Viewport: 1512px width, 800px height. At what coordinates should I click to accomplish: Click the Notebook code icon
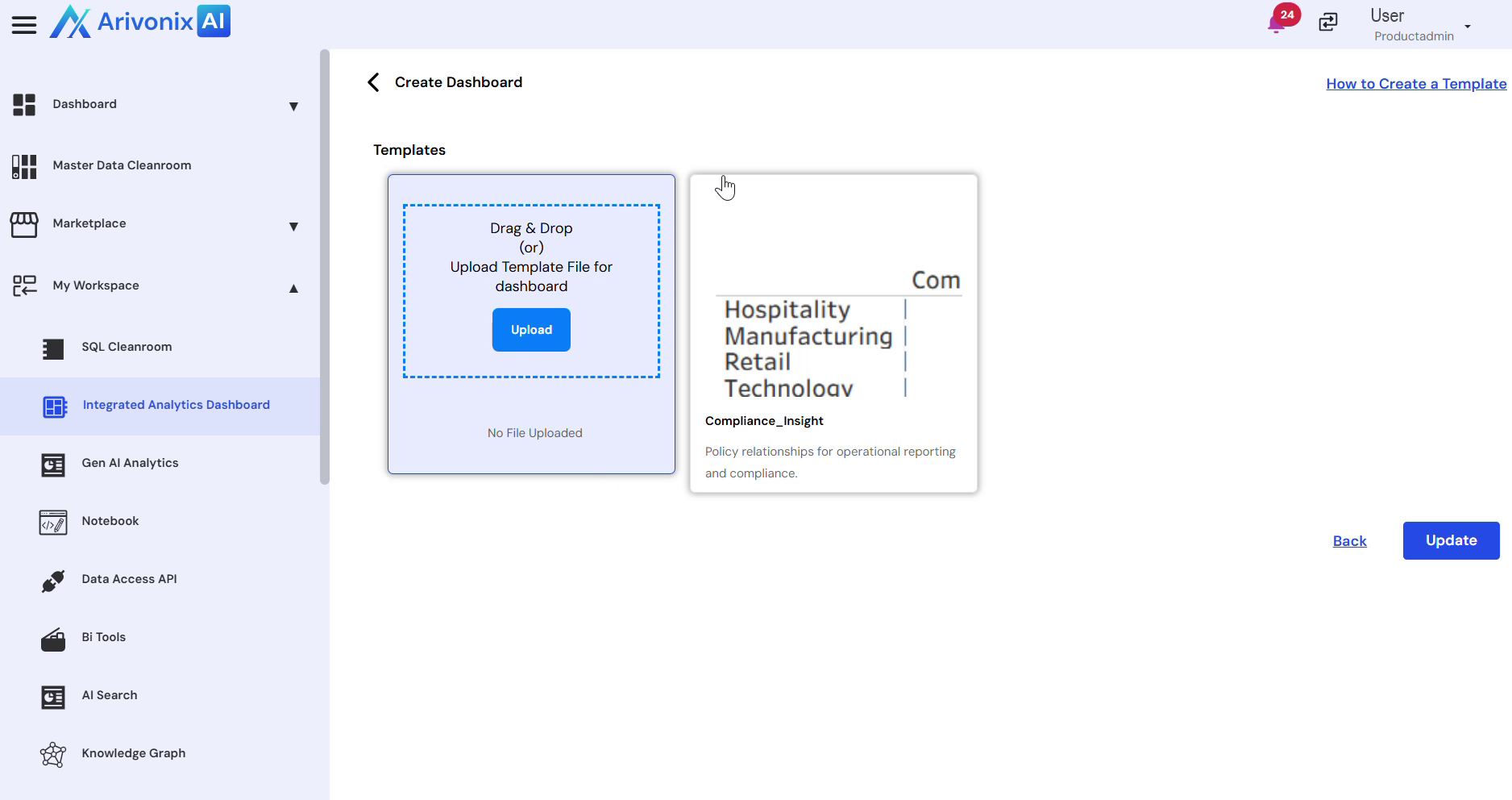coord(53,522)
